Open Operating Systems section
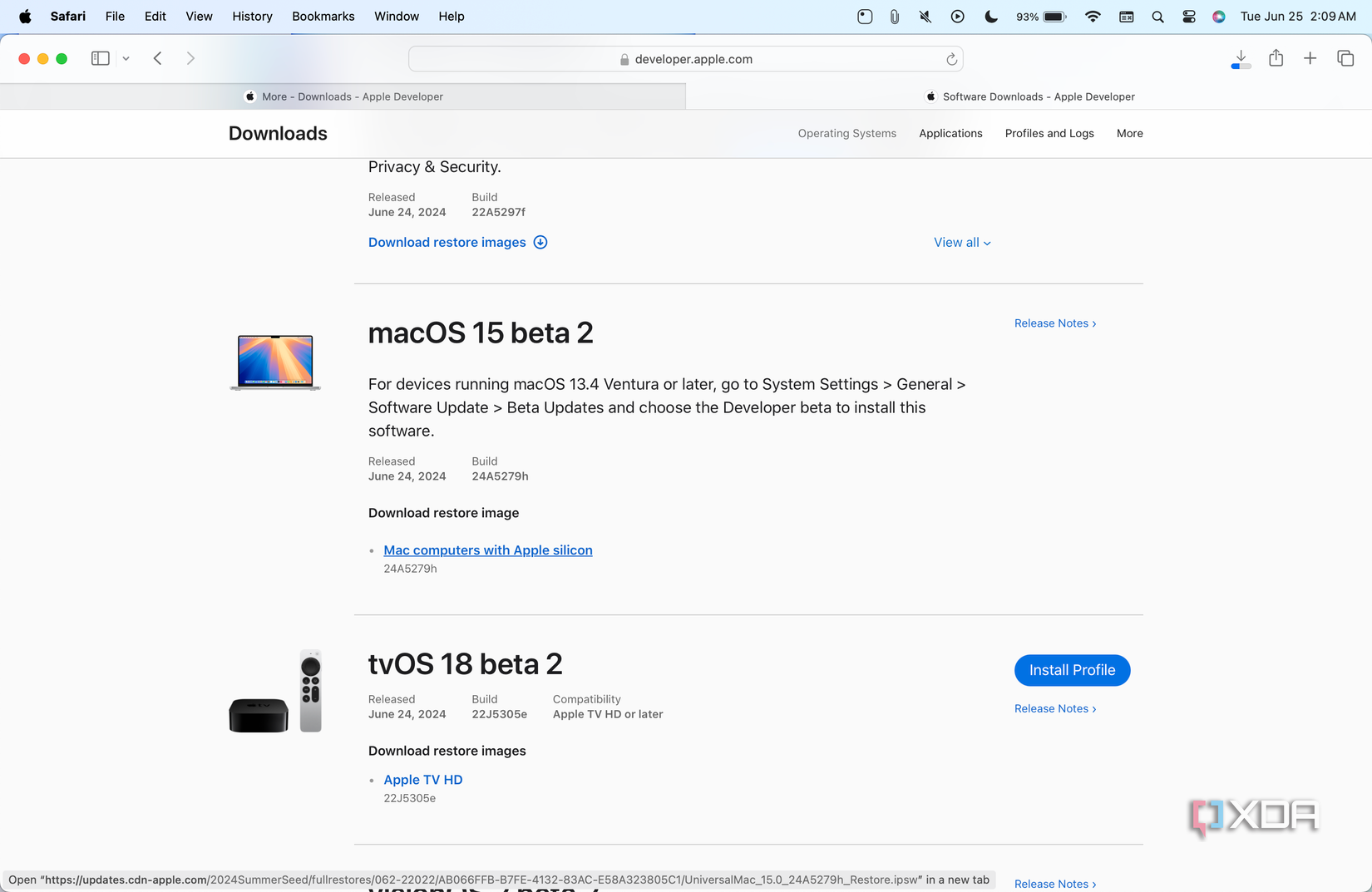The height and width of the screenshot is (892, 1372). pyautogui.click(x=846, y=133)
